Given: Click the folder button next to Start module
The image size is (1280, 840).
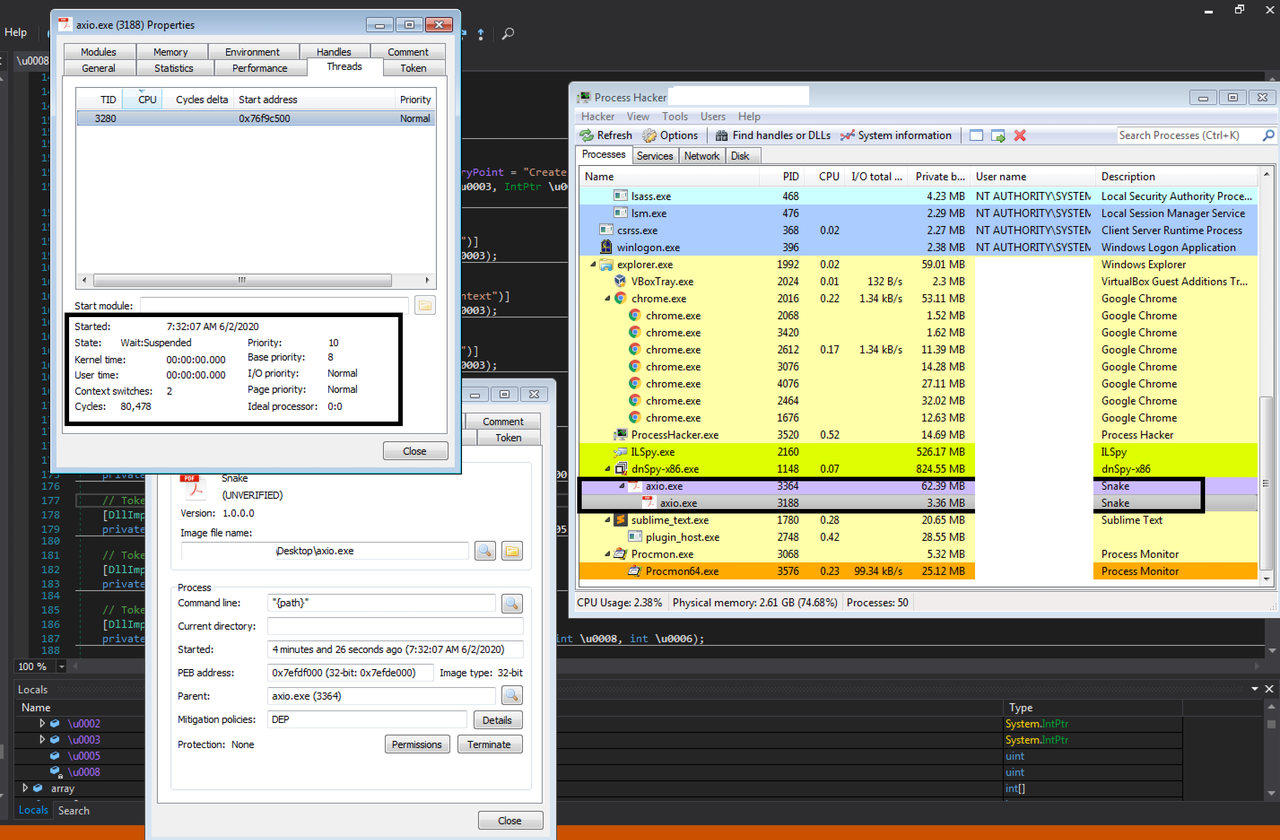Looking at the screenshot, I should pyautogui.click(x=425, y=305).
